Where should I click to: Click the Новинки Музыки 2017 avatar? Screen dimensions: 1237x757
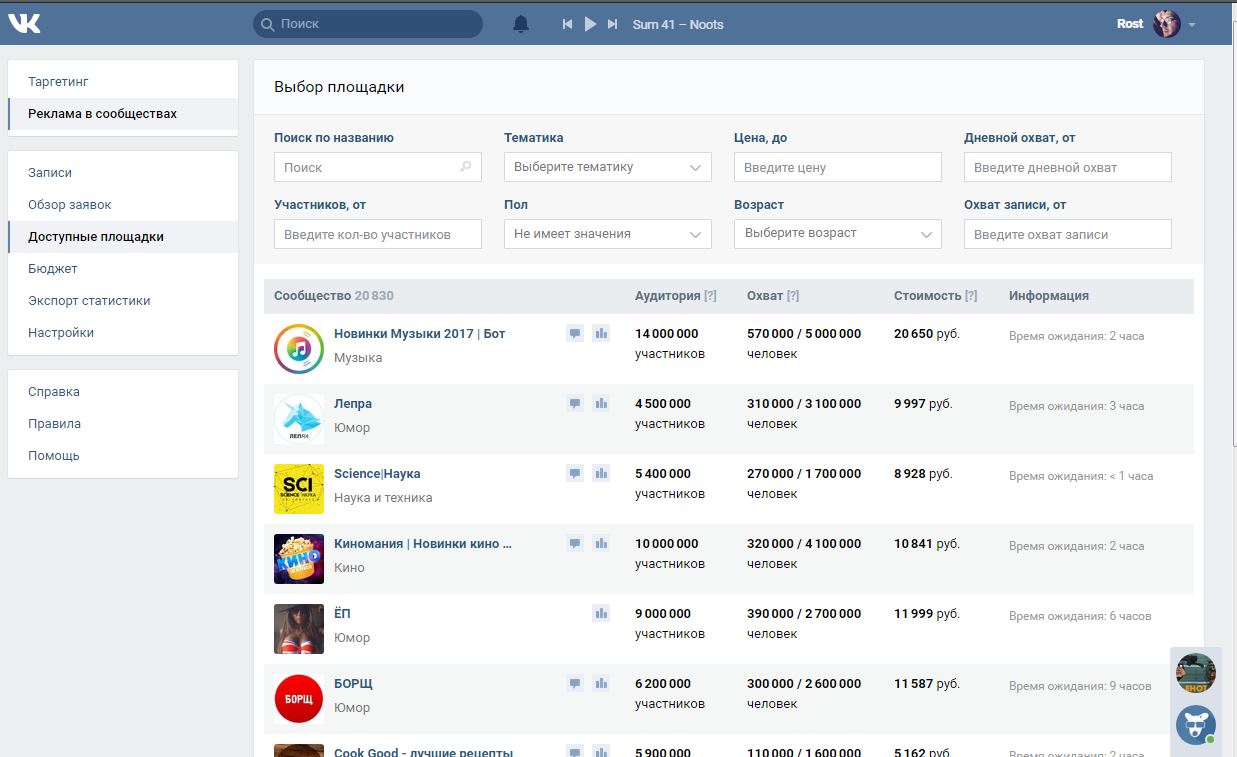click(299, 349)
